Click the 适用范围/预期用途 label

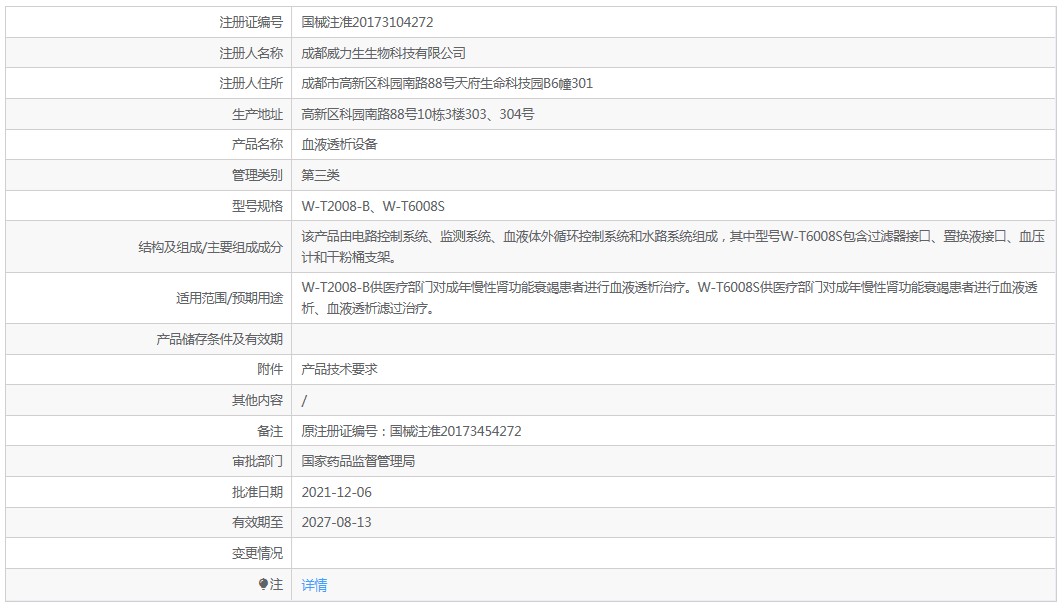229,298
